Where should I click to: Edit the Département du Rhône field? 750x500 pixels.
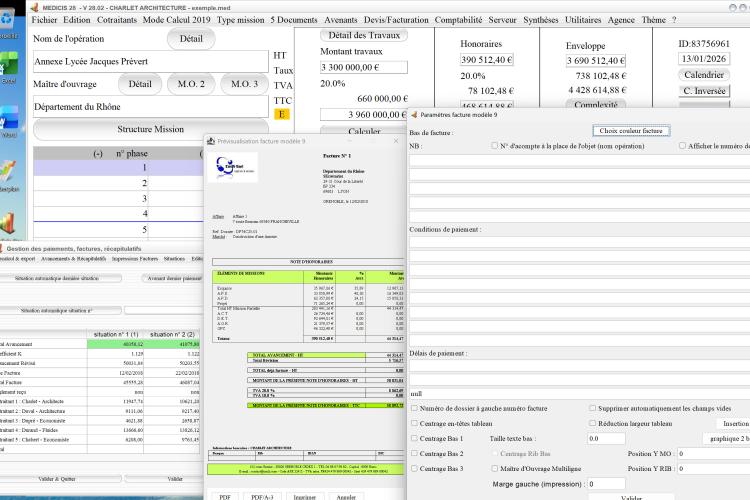(x=151, y=107)
